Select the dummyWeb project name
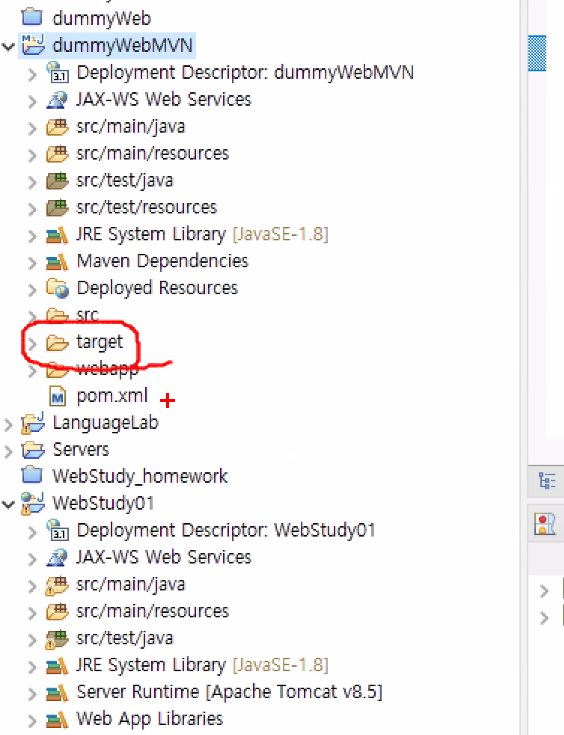Screen dimensions: 564x735 click(102, 19)
